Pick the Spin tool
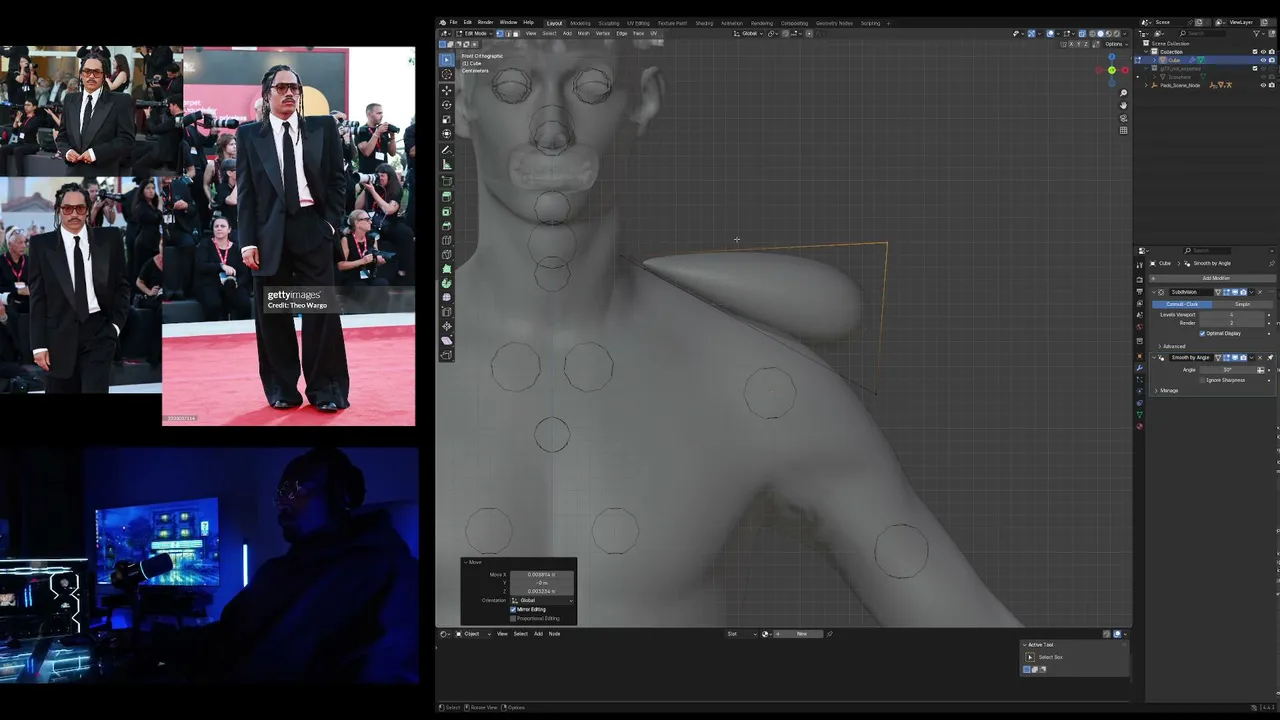Screen dimensions: 1280x720 [447, 283]
